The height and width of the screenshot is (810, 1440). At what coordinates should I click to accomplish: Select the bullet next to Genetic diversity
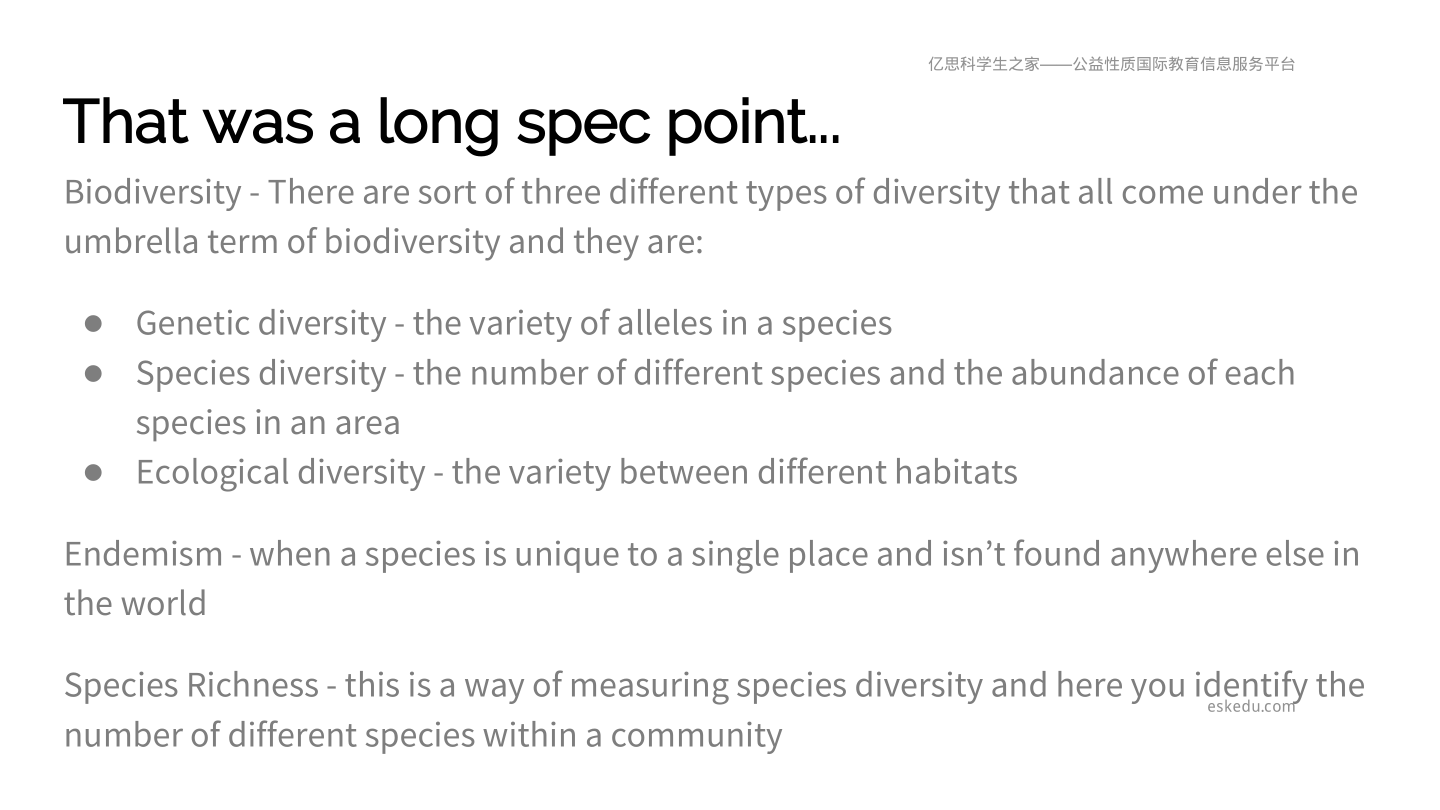pos(94,323)
